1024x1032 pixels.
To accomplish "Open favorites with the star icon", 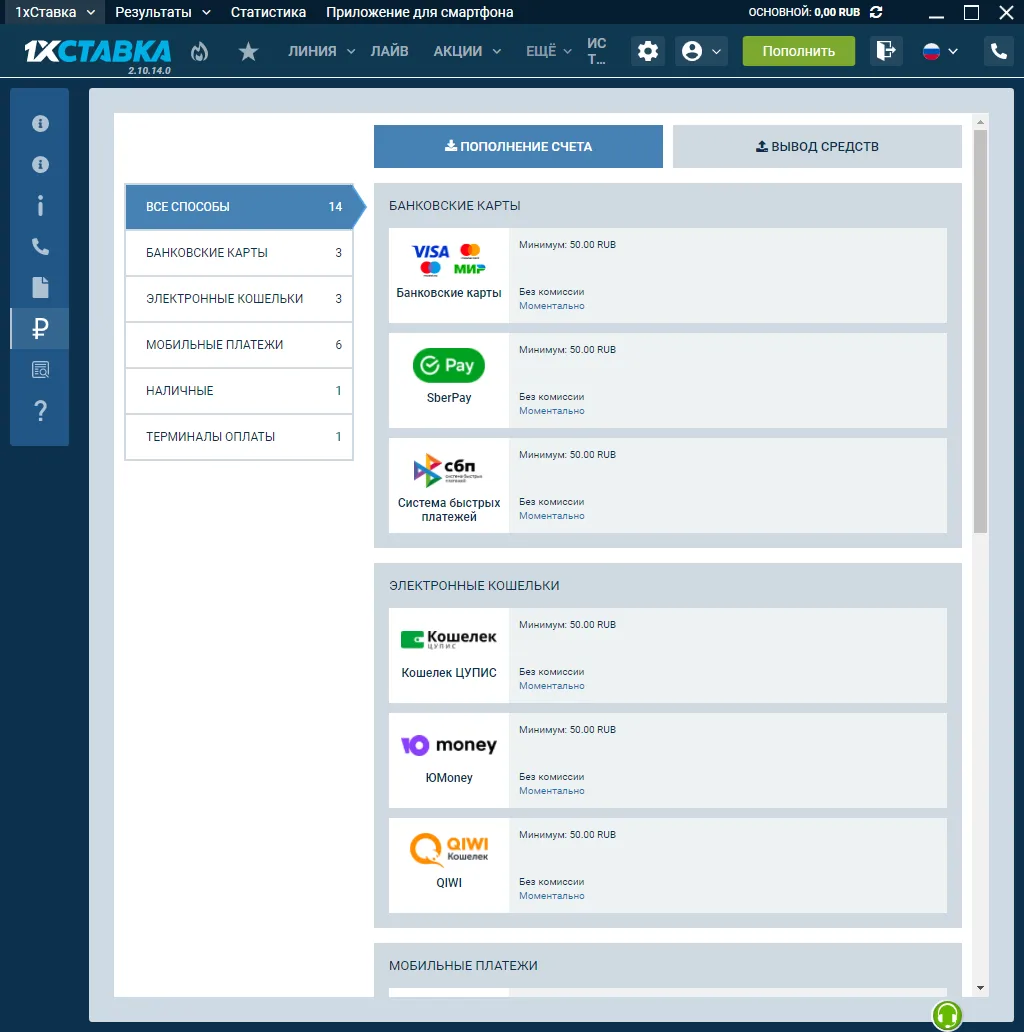I will point(249,52).
